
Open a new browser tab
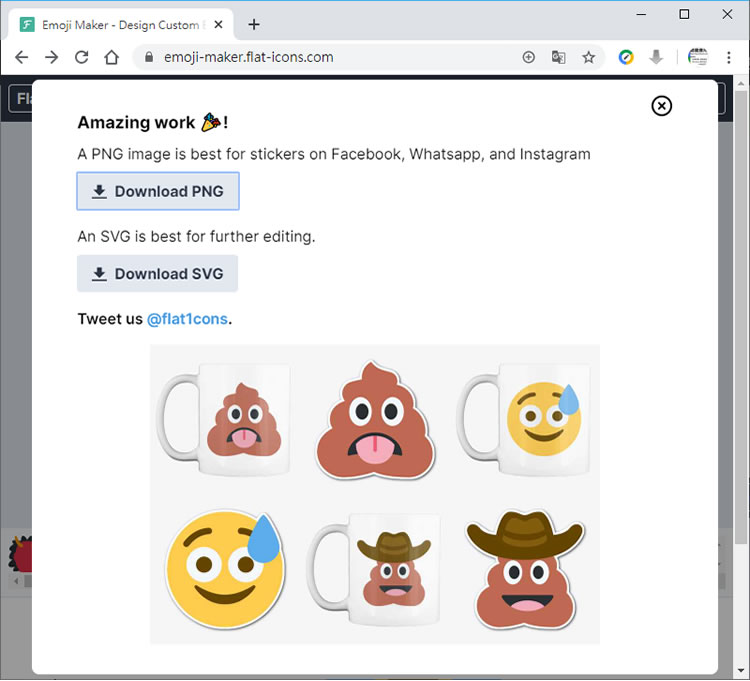coord(254,24)
